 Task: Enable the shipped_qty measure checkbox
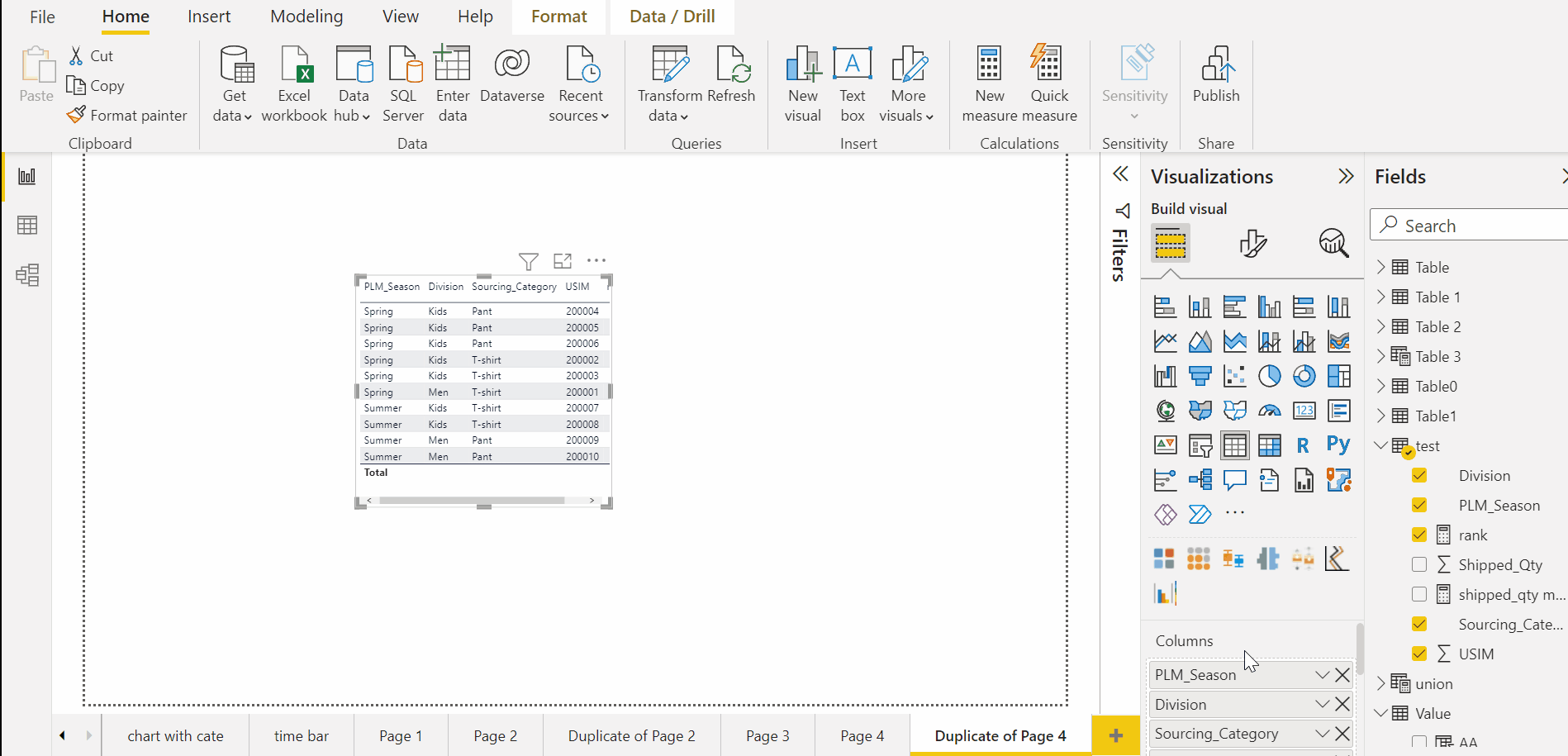coord(1419,594)
